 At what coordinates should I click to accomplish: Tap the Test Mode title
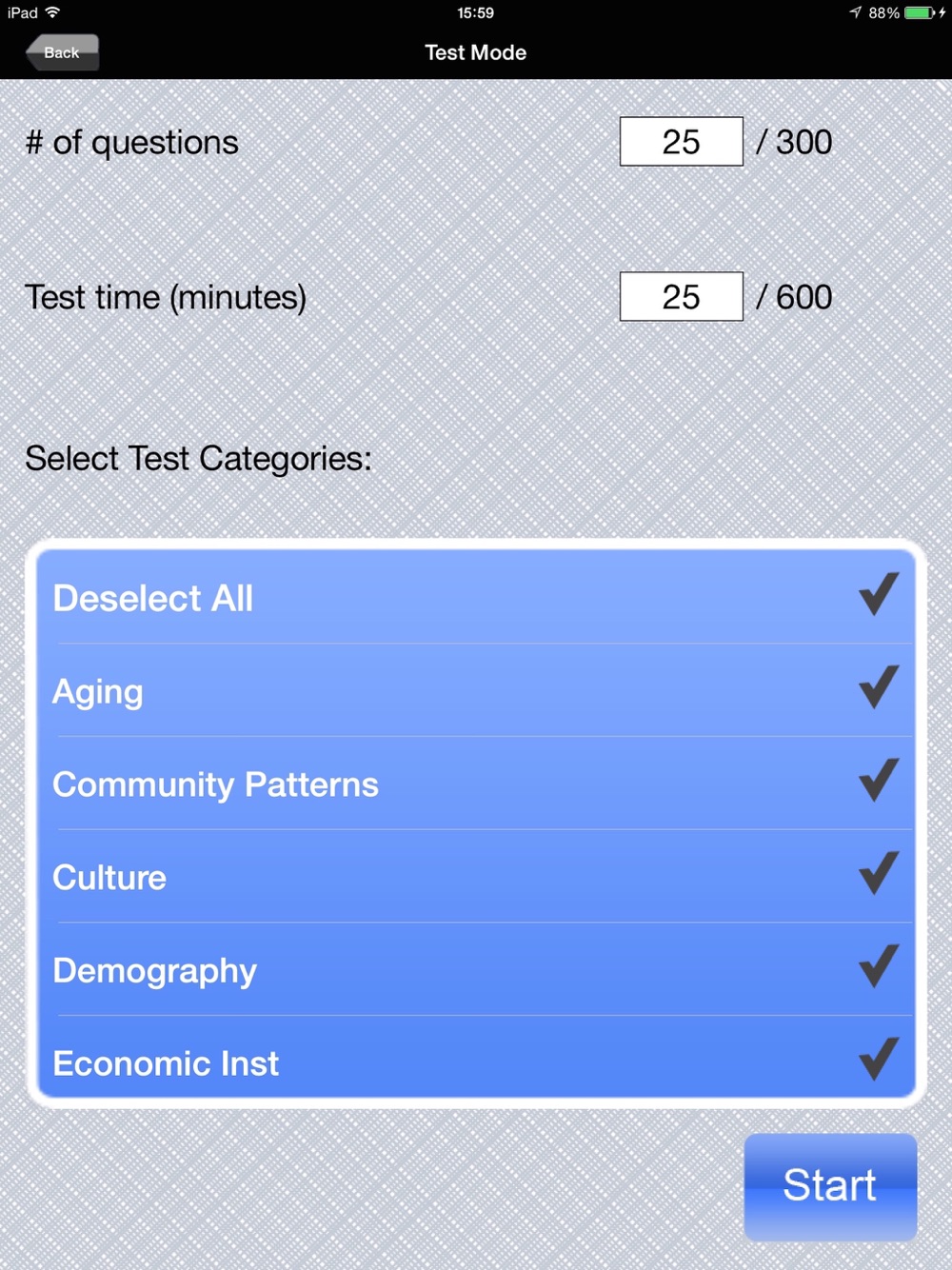pos(475,52)
